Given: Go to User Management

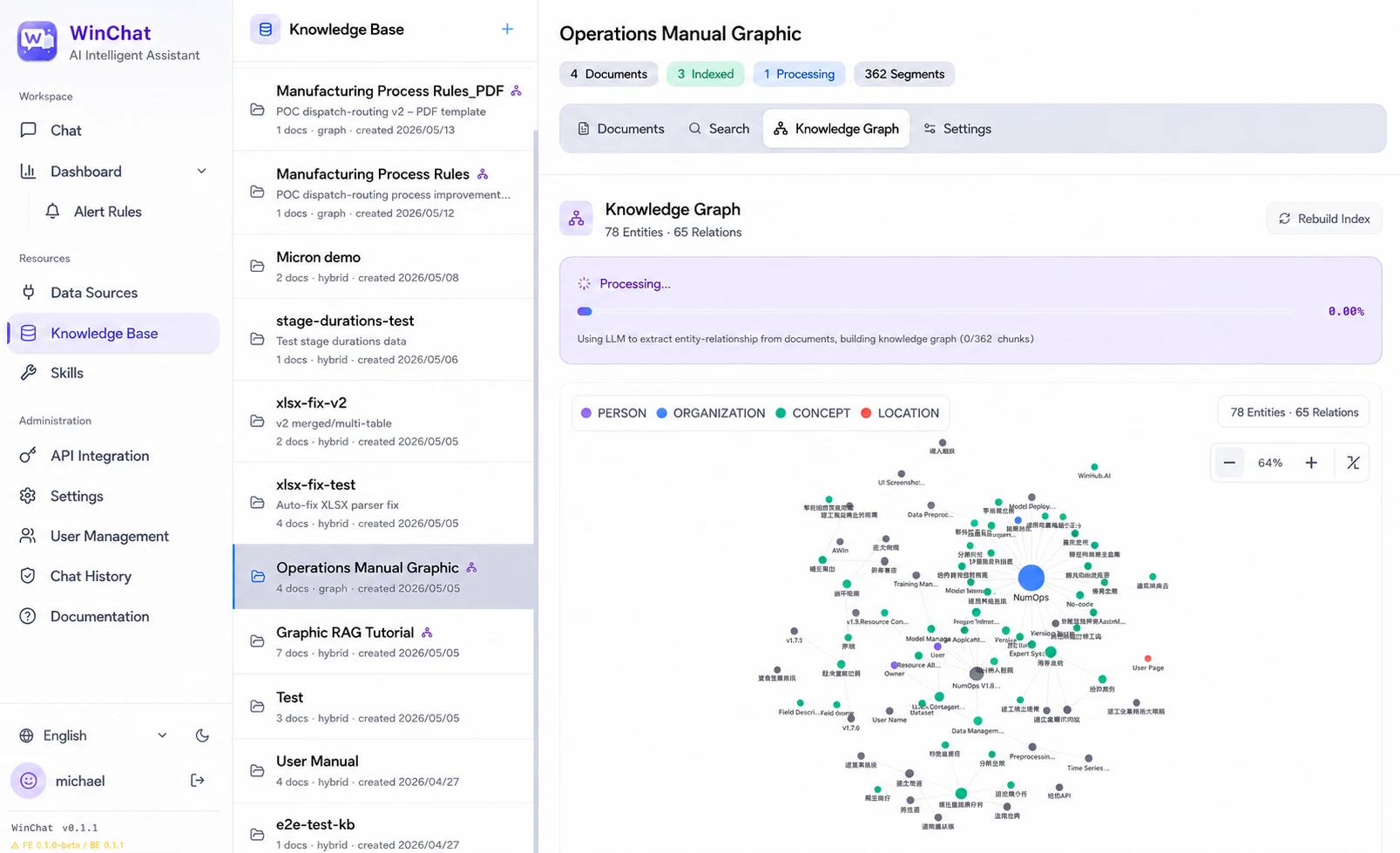Looking at the screenshot, I should click(x=113, y=536).
